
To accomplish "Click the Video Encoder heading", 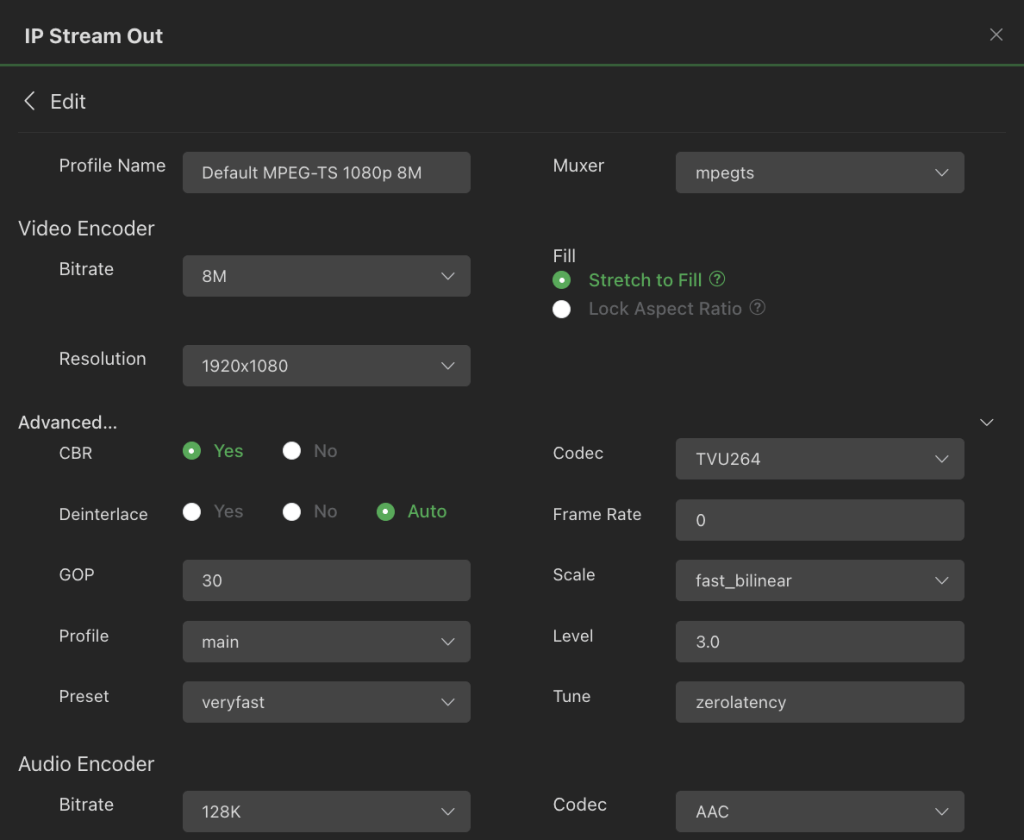I will 86,229.
